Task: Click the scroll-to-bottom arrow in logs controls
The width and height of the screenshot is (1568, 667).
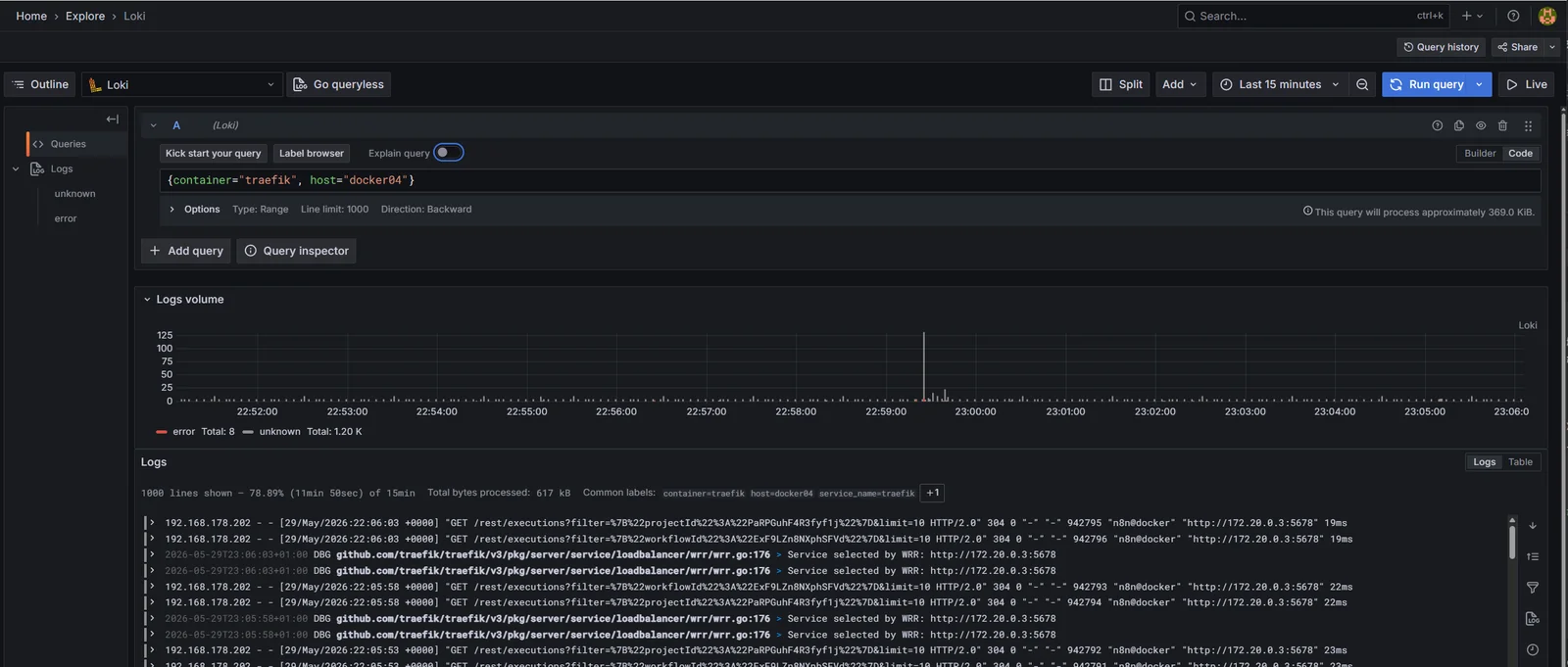Action: [1533, 526]
